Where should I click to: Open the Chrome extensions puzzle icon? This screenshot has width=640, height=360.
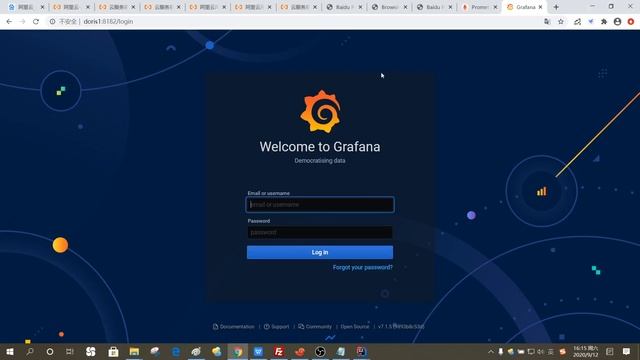pyautogui.click(x=604, y=22)
